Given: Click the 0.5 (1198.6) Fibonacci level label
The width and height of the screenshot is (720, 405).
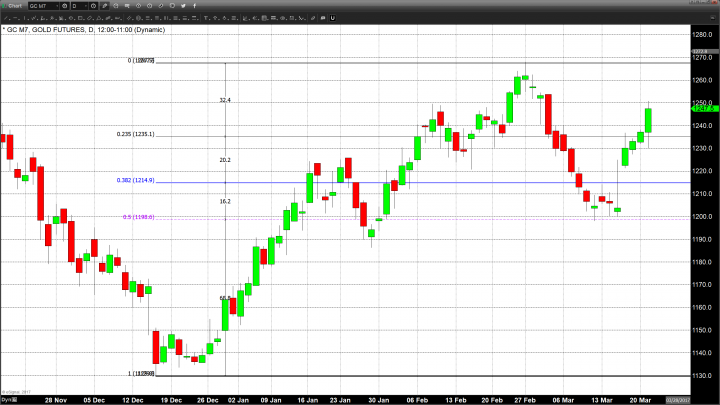Looking at the screenshot, I should (x=138, y=217).
